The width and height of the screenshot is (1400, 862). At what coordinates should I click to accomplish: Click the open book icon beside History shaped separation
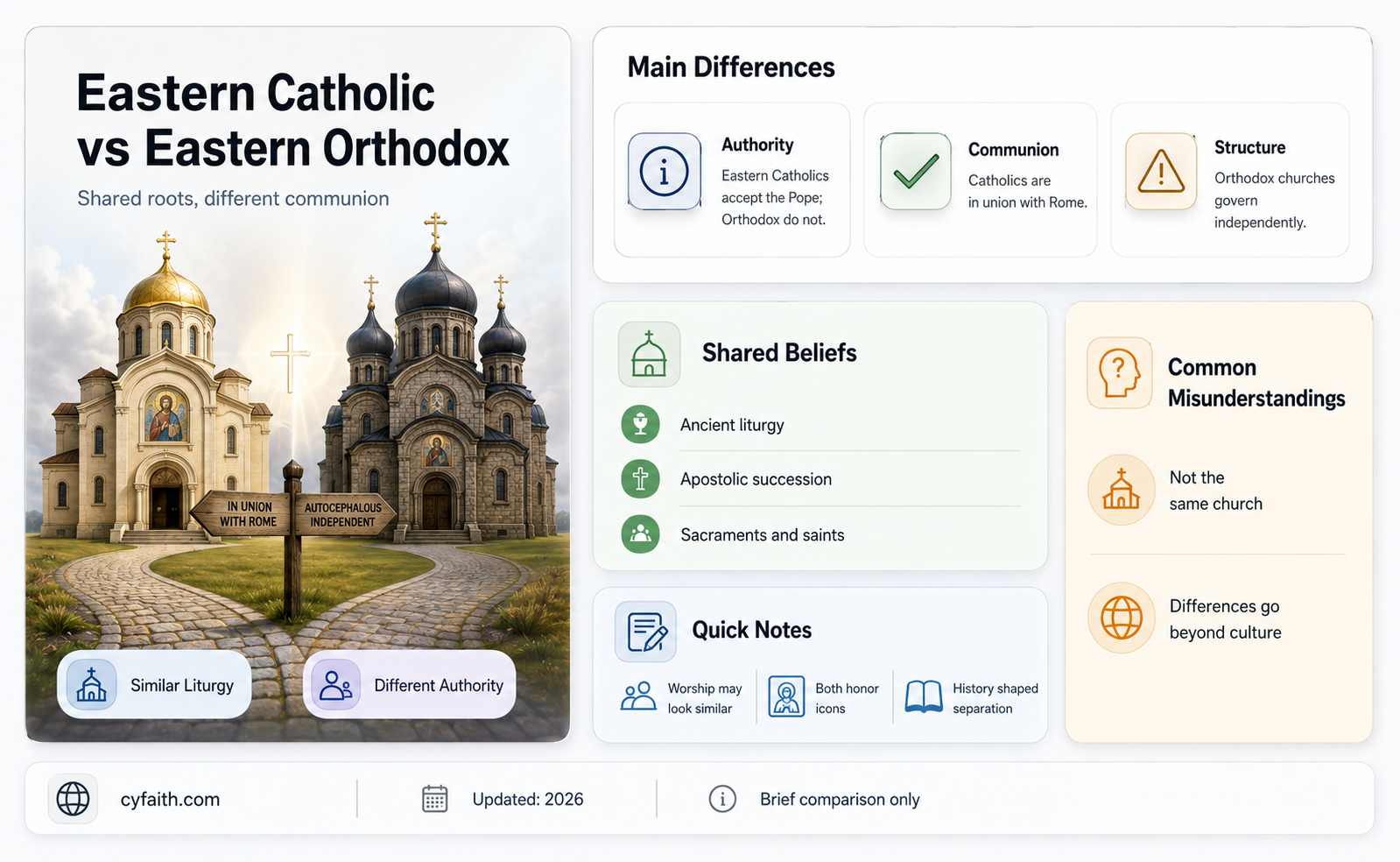924,697
